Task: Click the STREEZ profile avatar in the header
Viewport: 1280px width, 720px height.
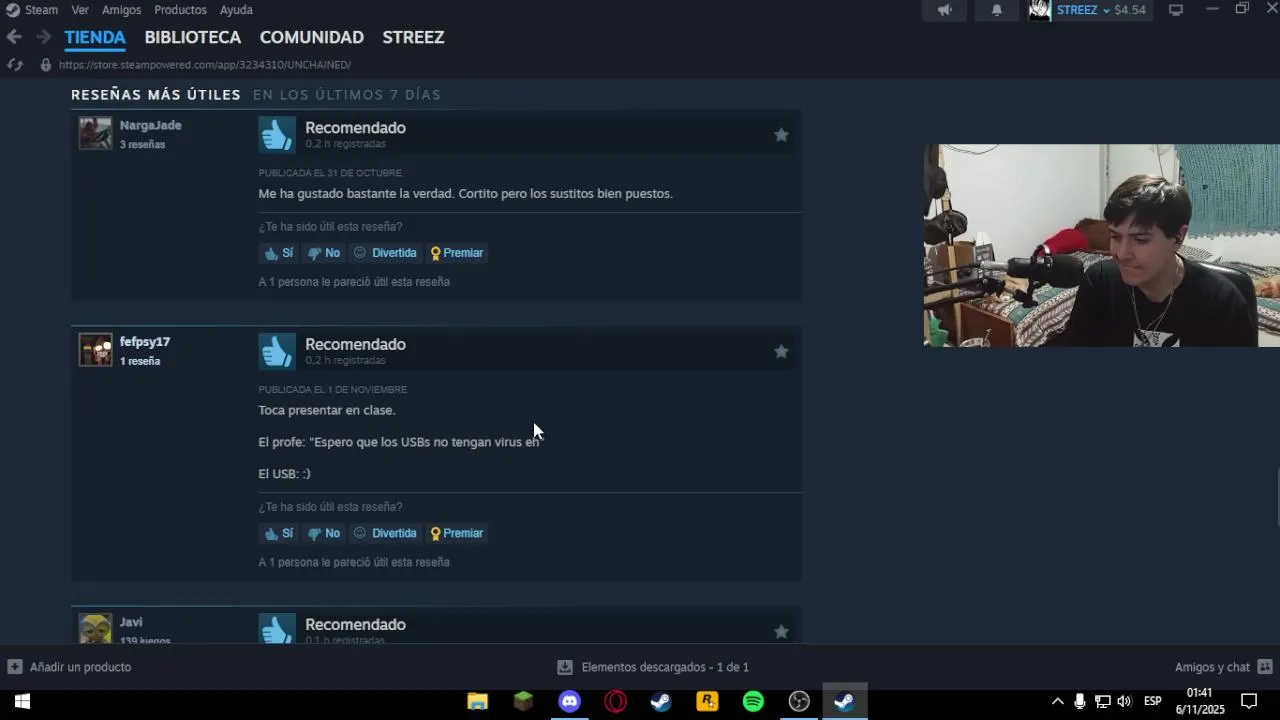Action: tap(1040, 10)
